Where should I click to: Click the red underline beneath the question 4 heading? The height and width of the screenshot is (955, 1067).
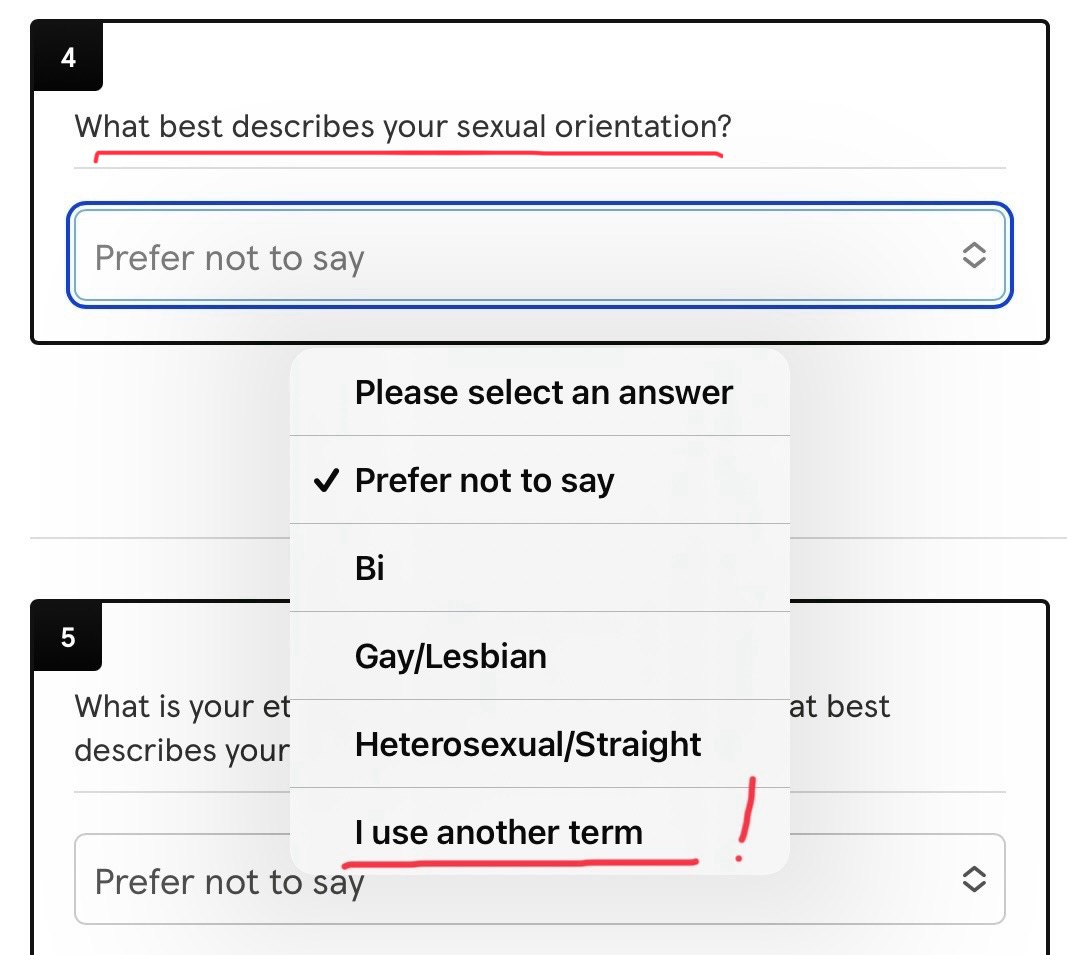(x=408, y=156)
